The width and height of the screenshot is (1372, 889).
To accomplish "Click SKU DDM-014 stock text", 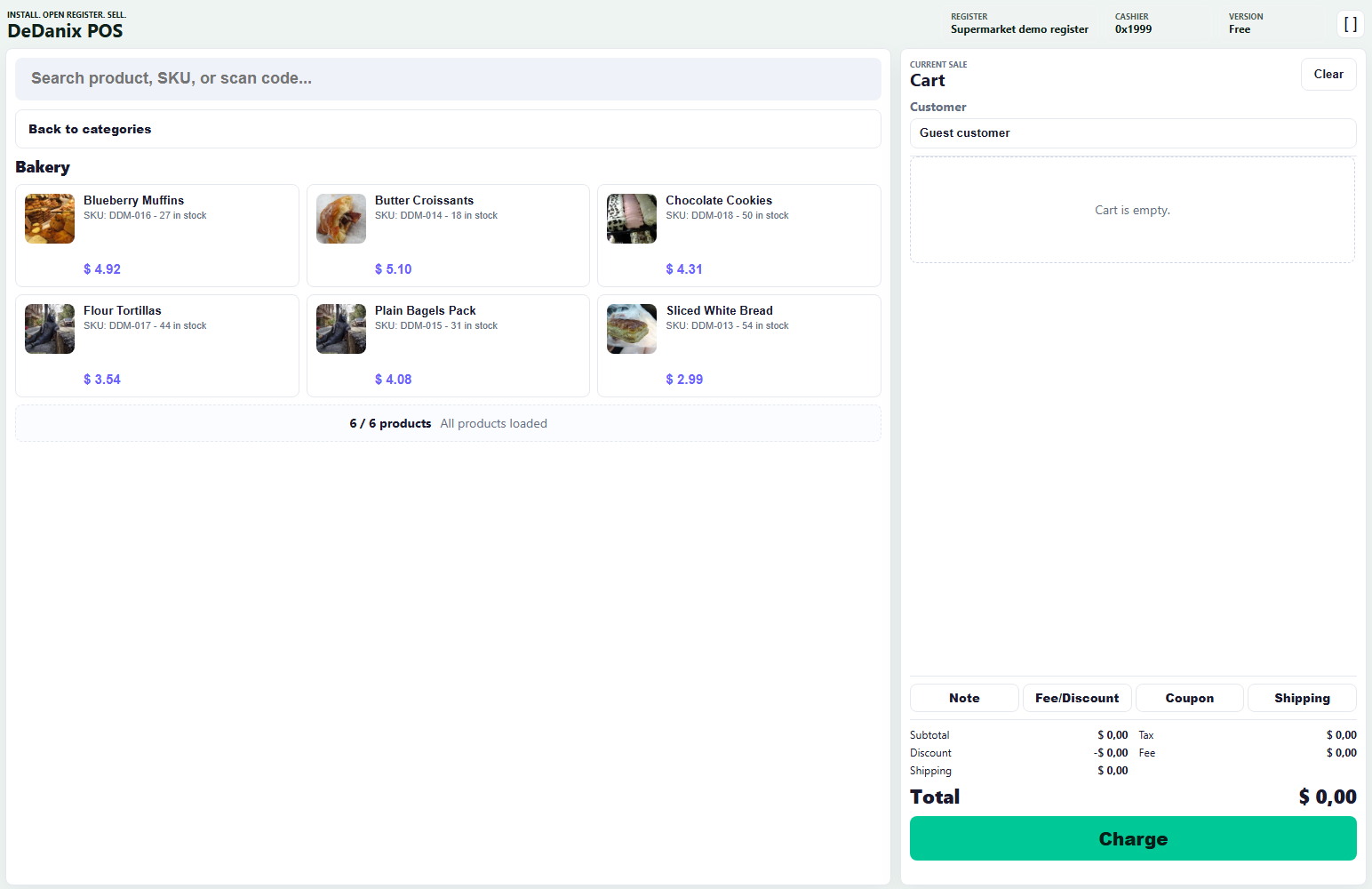I will [x=436, y=215].
